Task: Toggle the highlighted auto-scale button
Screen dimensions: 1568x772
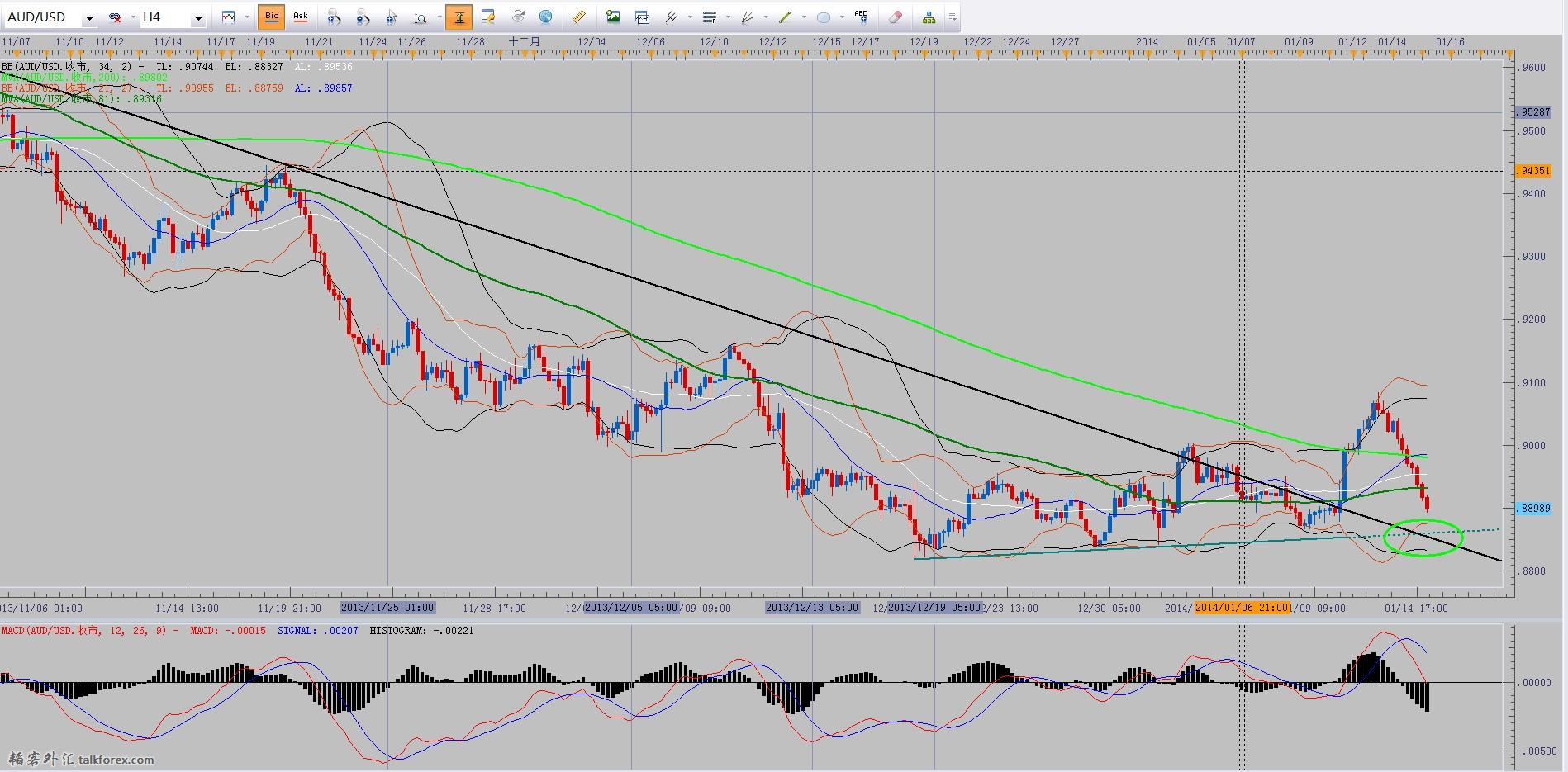Action: (x=459, y=17)
